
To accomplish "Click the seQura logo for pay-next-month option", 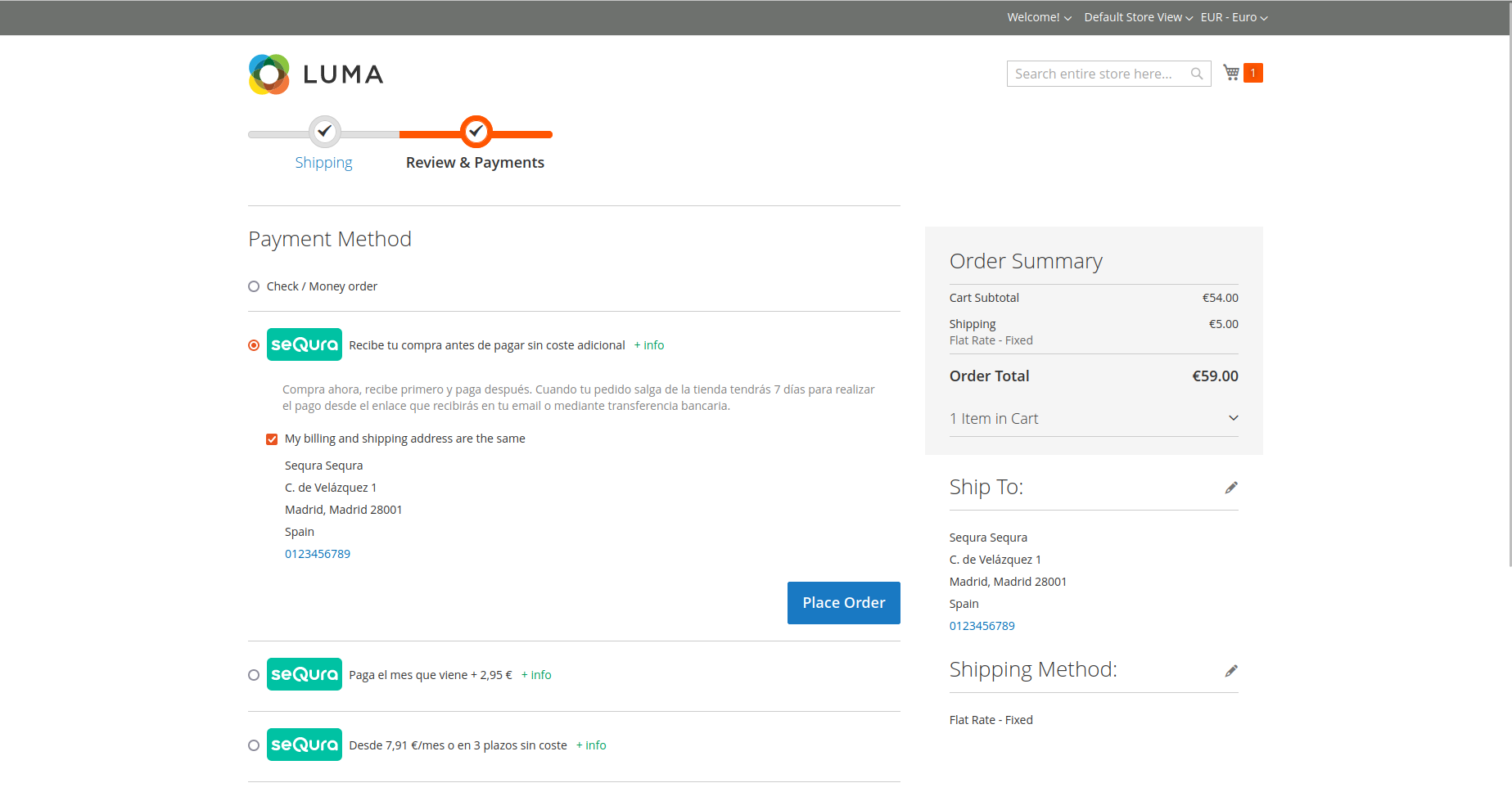I will tap(305, 674).
